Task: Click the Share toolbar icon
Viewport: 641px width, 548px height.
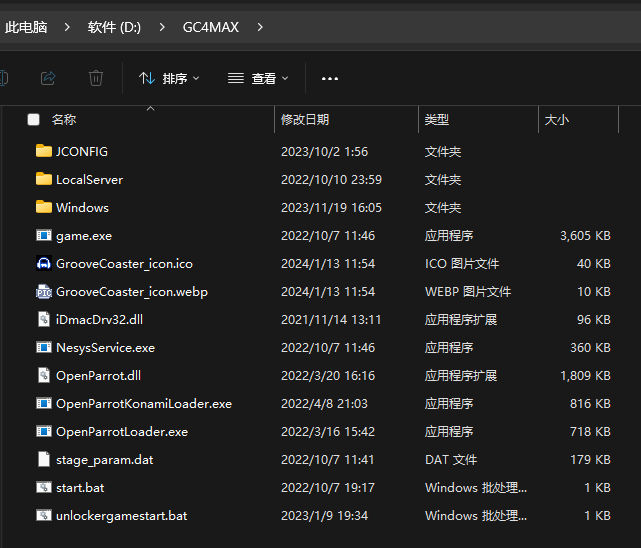Action: tap(48, 78)
